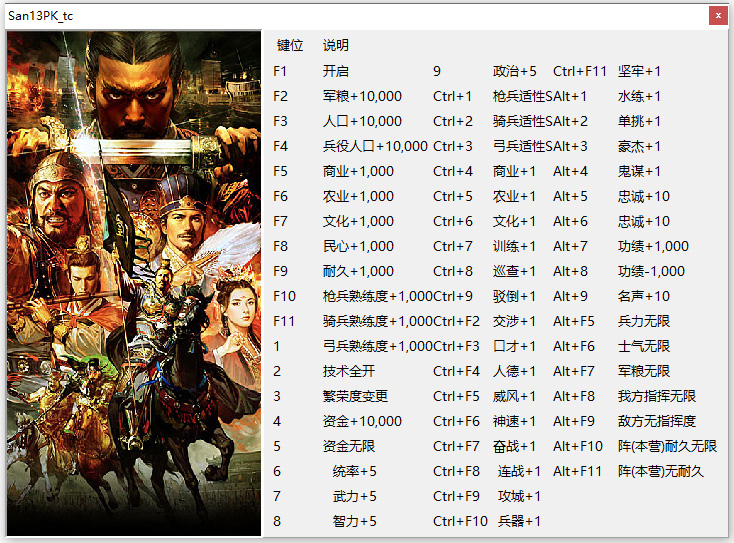Image resolution: width=734 pixels, height=543 pixels.
Task: Click the 弓兵适性S entry
Action: (522, 147)
